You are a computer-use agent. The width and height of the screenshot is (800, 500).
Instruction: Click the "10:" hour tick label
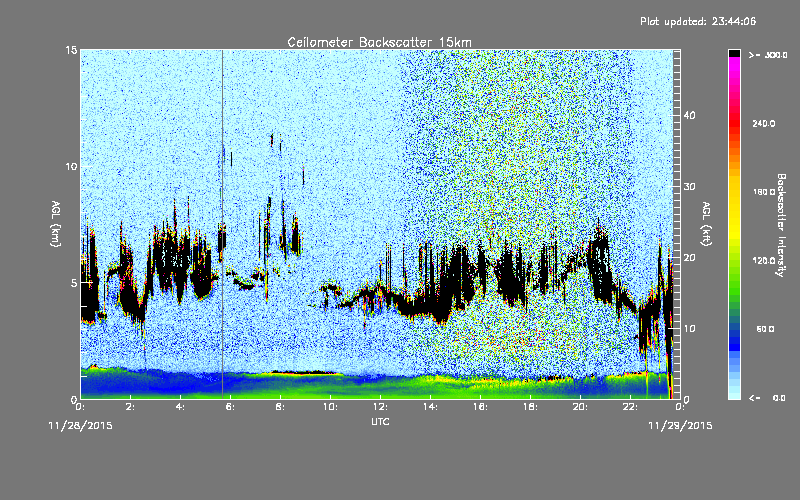coord(330,407)
